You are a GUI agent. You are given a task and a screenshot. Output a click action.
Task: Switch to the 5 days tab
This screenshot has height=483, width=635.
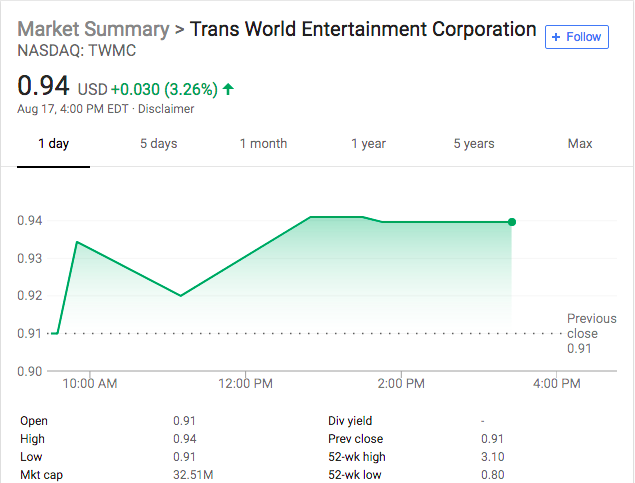[159, 144]
